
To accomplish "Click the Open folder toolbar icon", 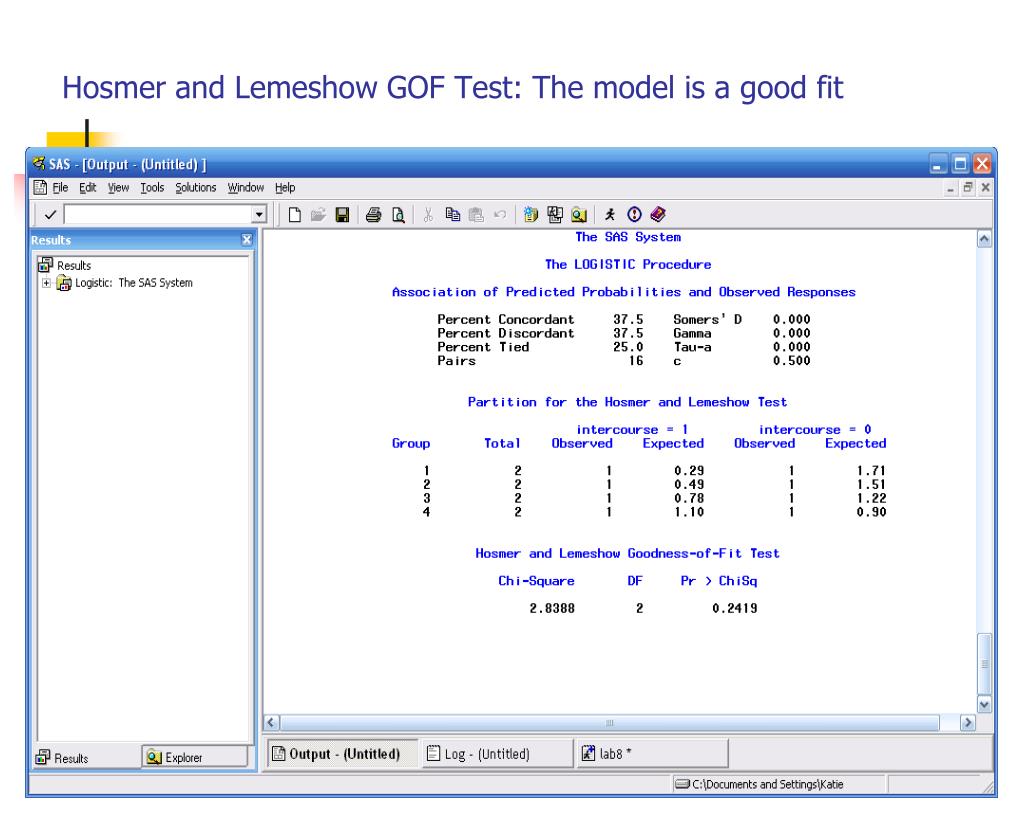I will click(318, 215).
